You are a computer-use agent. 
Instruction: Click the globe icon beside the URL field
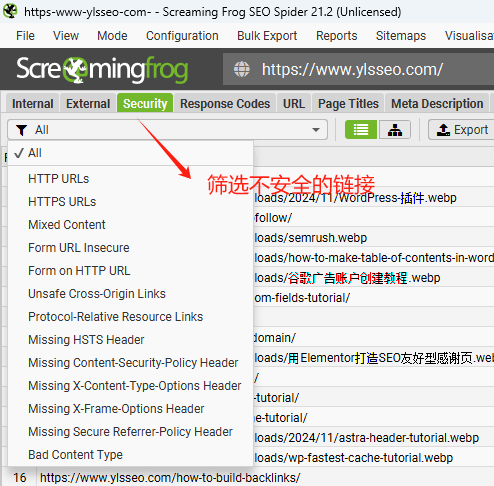tap(242, 69)
